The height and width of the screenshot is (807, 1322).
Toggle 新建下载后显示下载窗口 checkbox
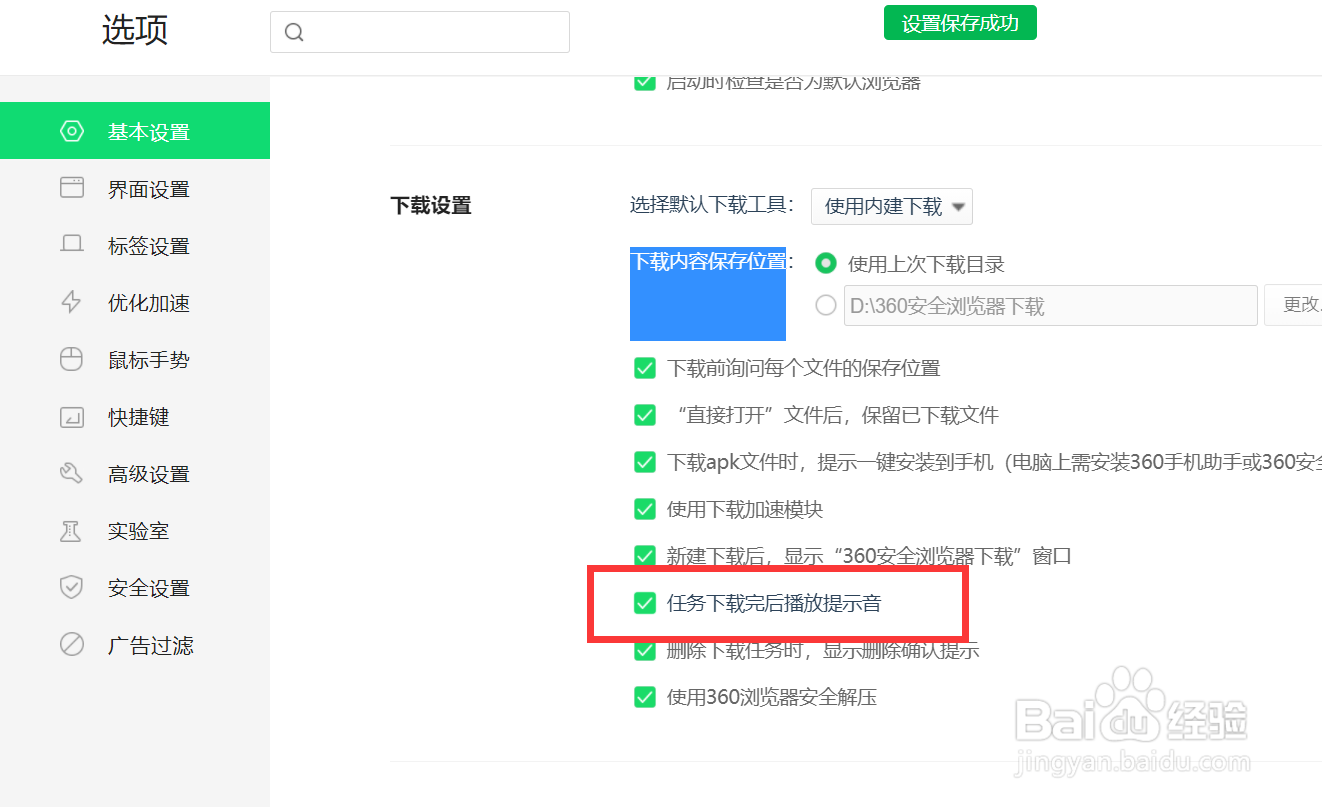(x=645, y=556)
